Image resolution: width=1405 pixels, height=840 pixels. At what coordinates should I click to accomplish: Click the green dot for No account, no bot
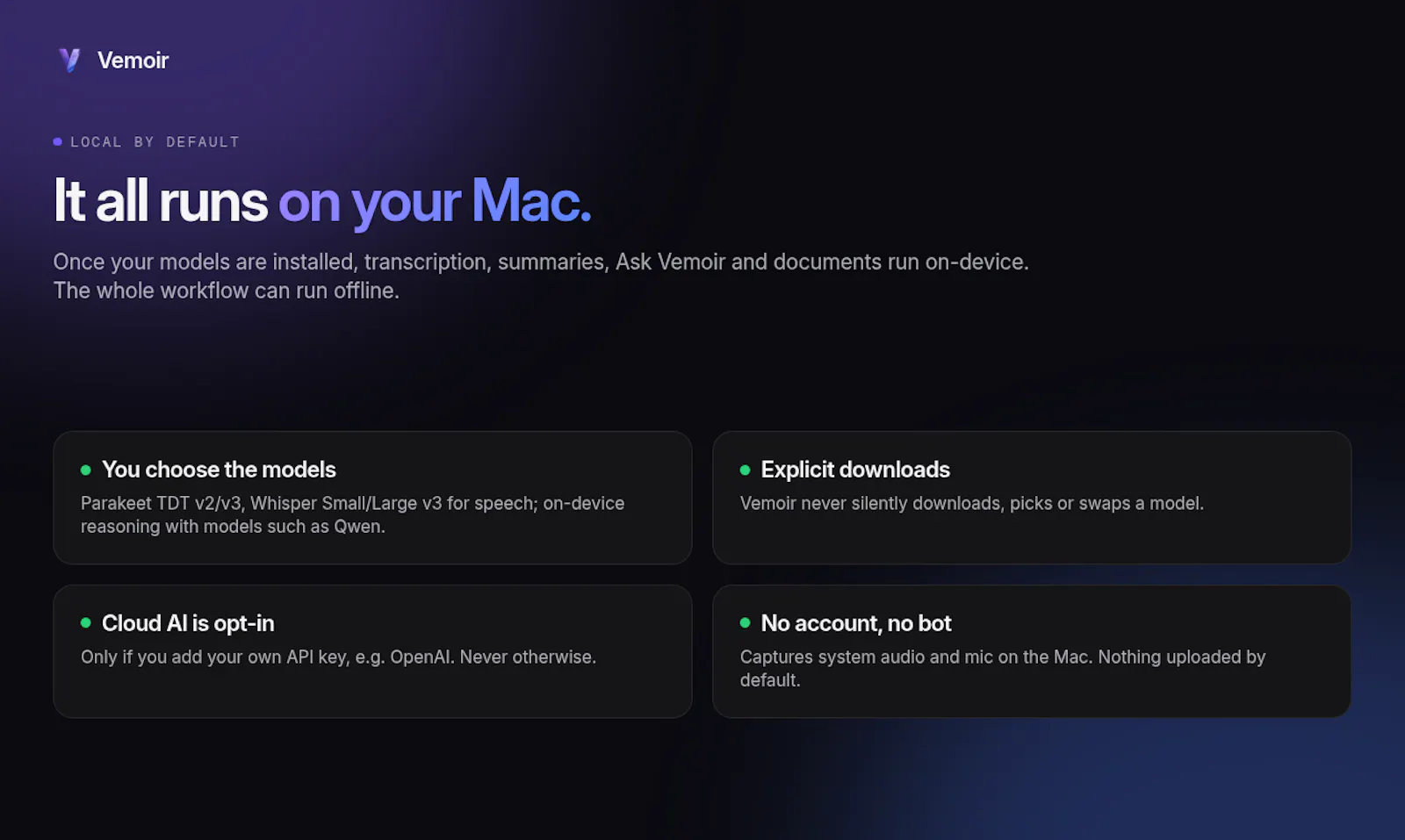tap(745, 623)
